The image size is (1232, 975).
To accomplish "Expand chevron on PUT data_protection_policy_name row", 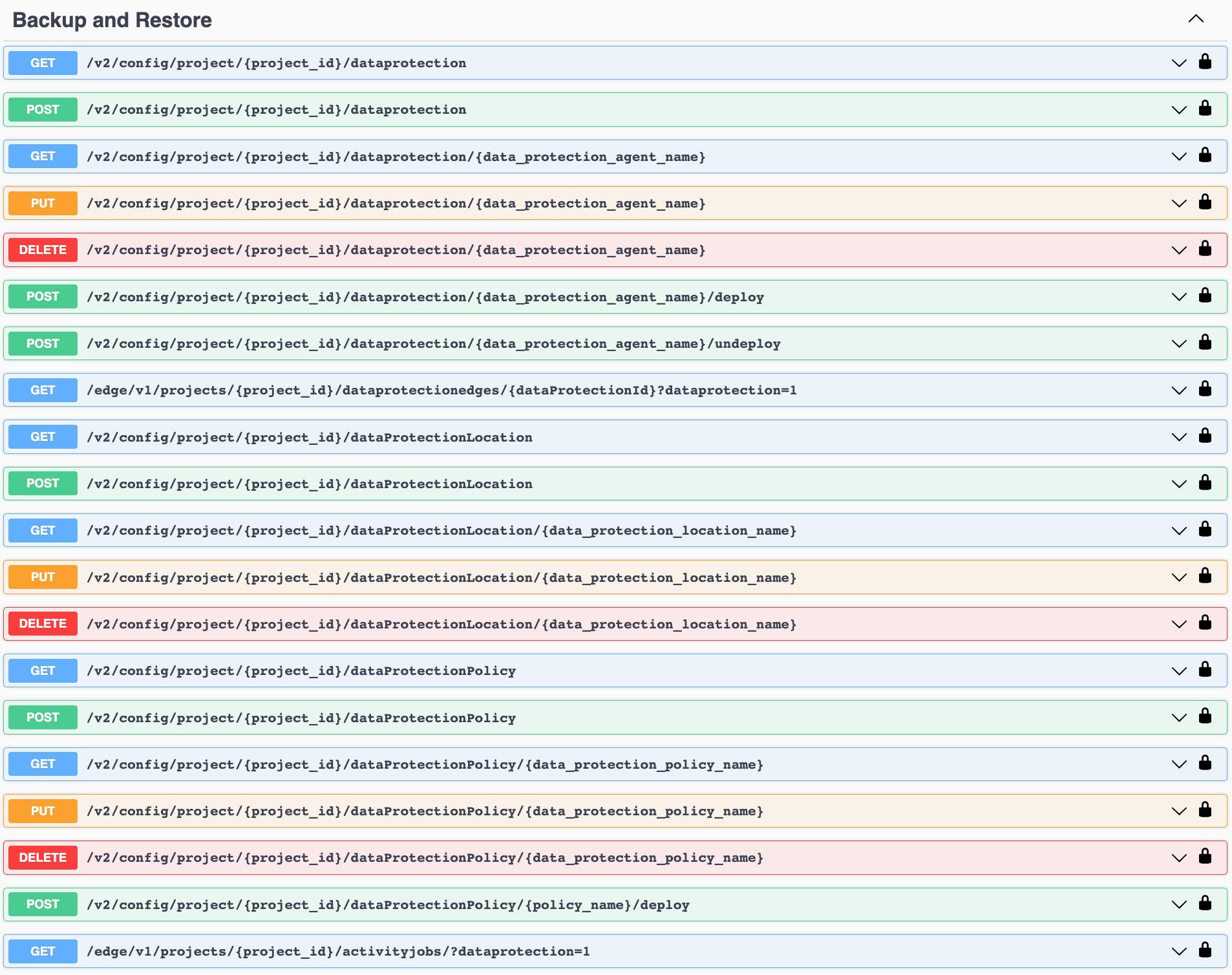I will pyautogui.click(x=1179, y=811).
